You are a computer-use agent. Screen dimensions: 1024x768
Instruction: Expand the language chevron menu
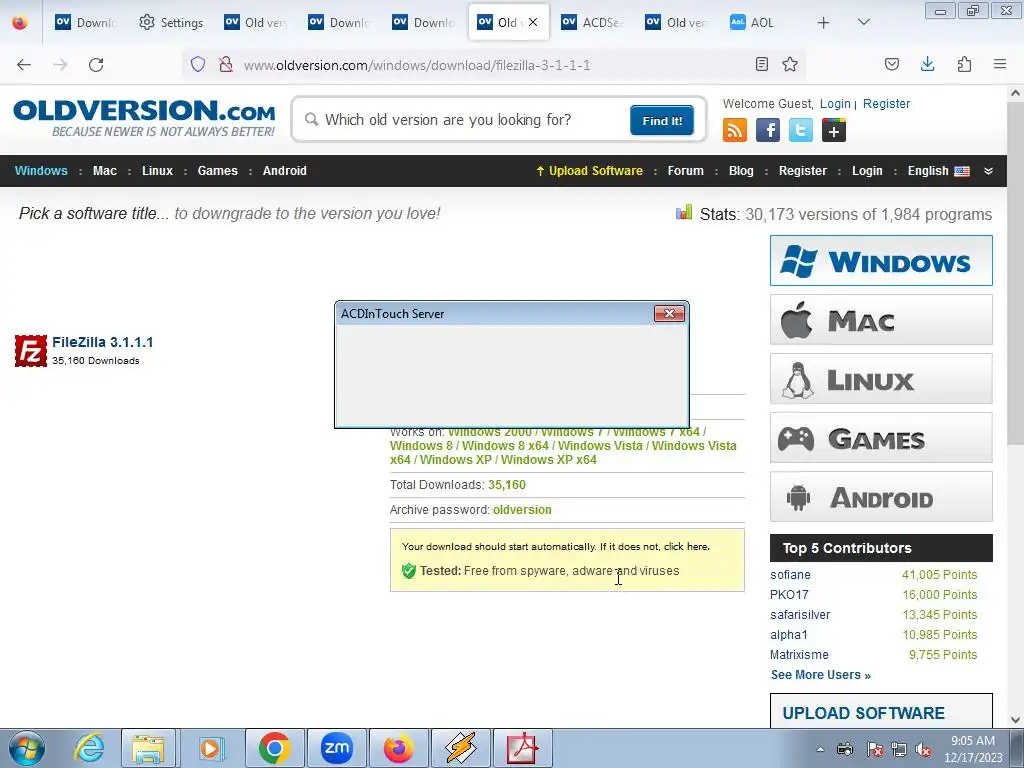point(988,171)
